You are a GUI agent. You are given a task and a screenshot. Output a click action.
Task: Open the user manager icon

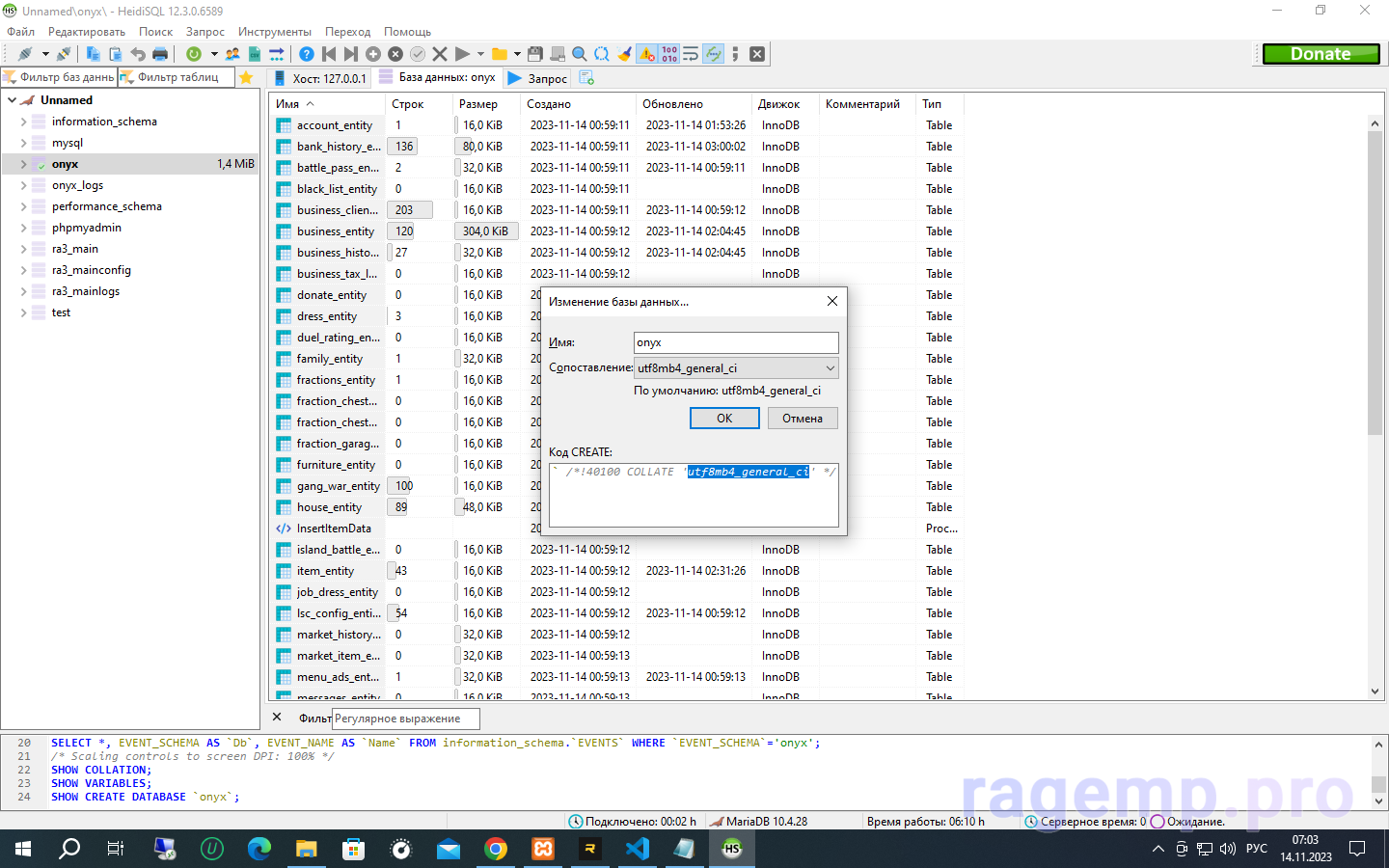tap(232, 54)
